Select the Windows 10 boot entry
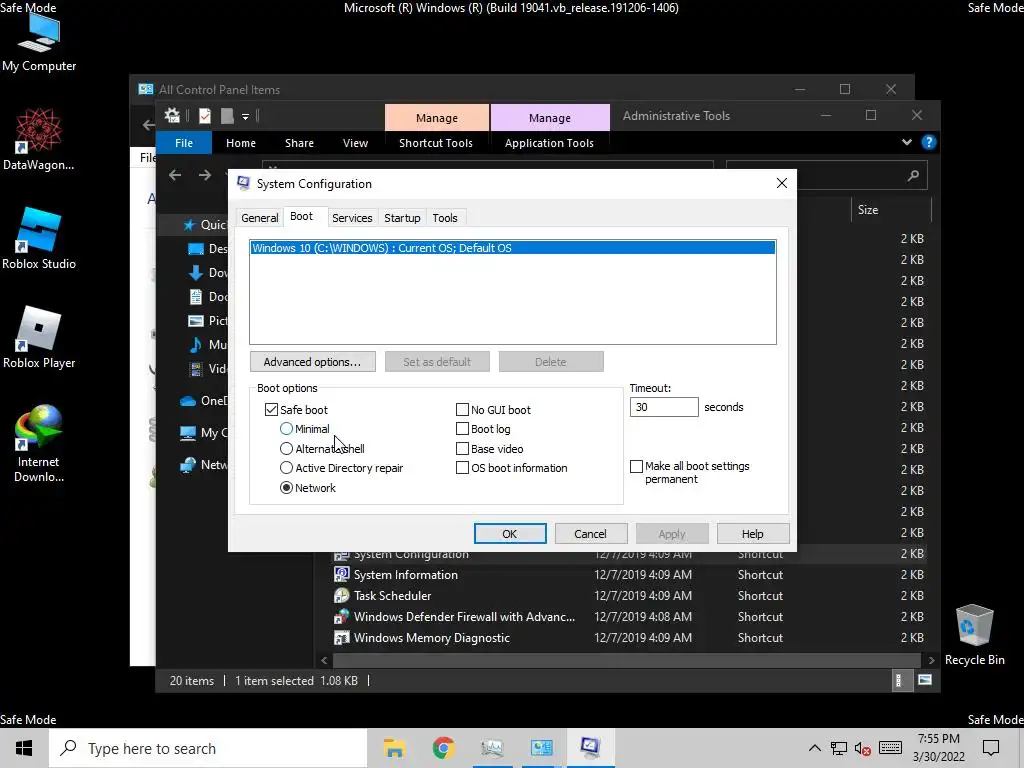This screenshot has height=768, width=1024. 513,248
